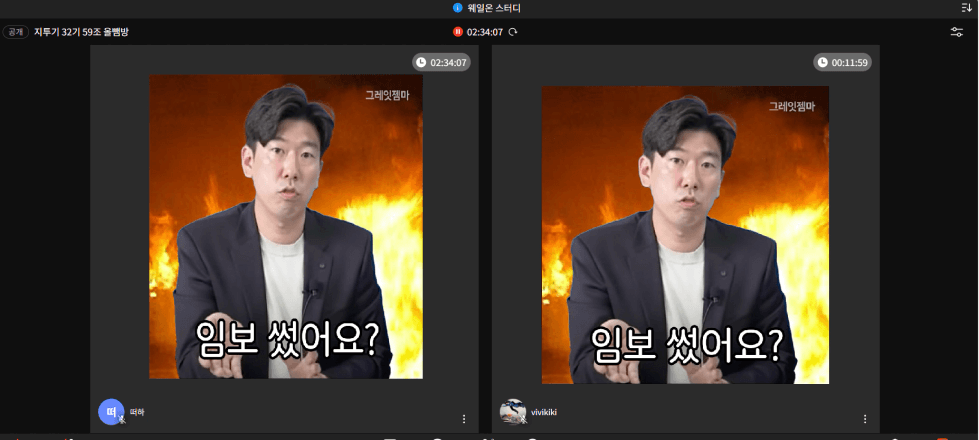
Task: Click the blue 떠 profile avatar
Action: tap(112, 412)
